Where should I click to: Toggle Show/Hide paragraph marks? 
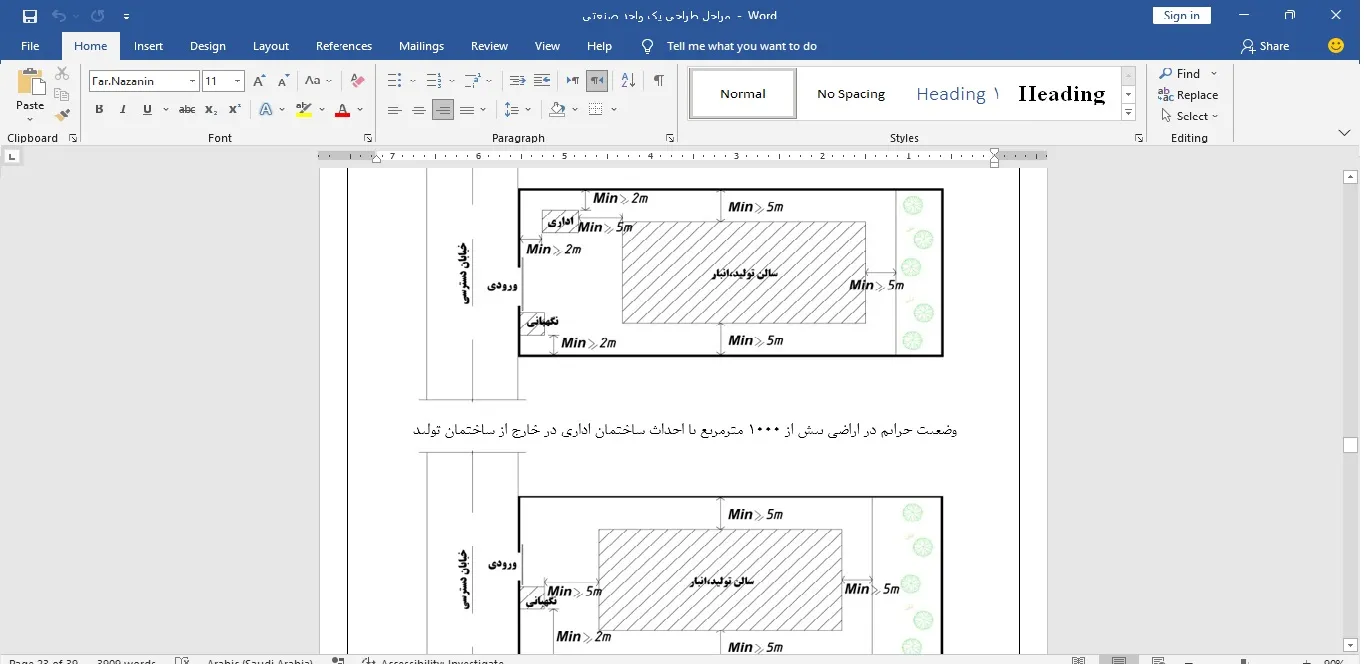pos(658,81)
